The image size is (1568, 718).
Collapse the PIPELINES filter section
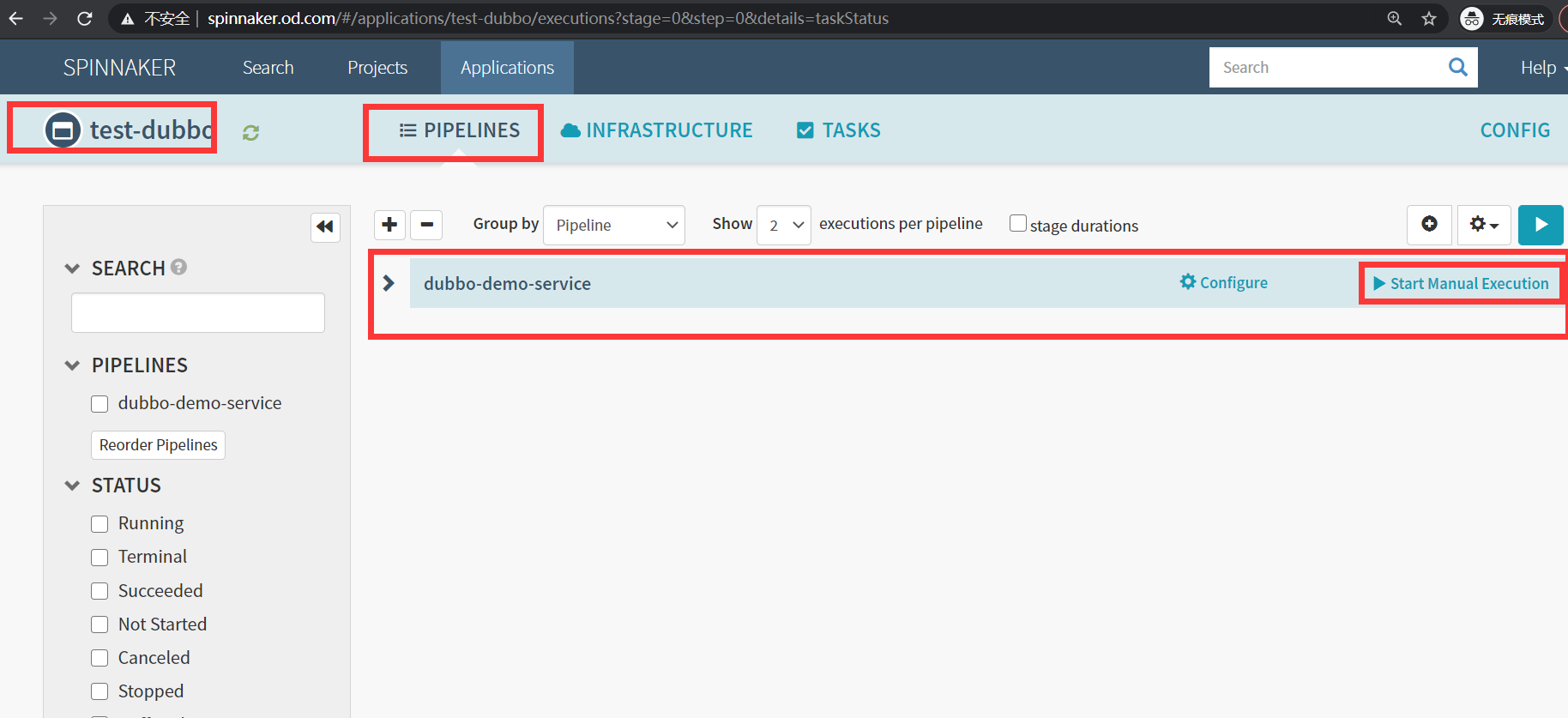point(72,365)
